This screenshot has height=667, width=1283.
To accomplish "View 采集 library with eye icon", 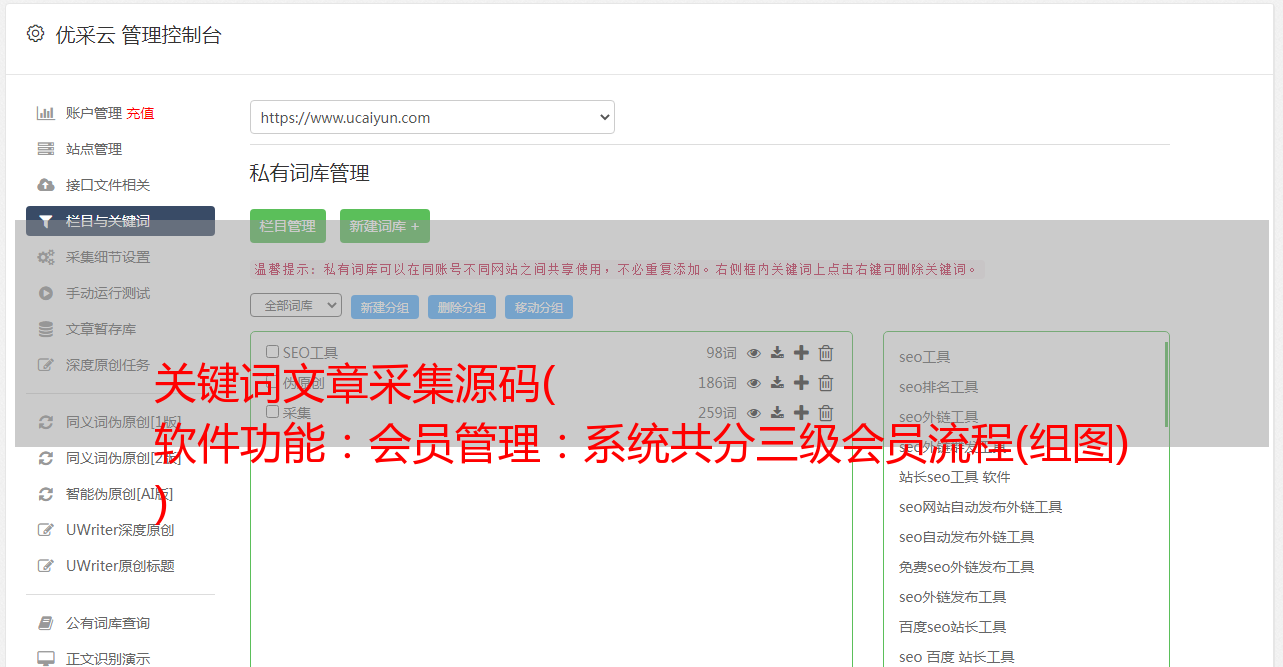I will coord(754,413).
